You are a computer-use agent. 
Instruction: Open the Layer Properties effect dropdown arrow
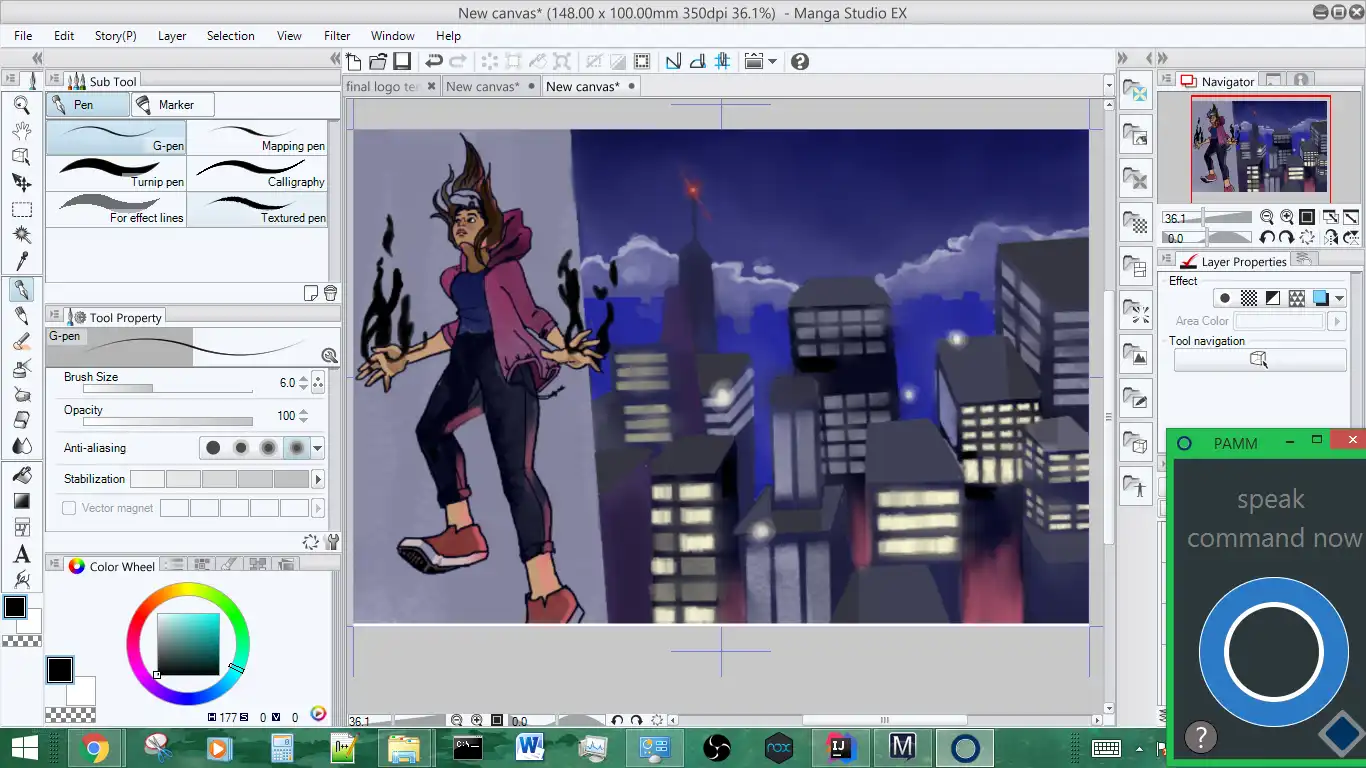click(x=1339, y=298)
